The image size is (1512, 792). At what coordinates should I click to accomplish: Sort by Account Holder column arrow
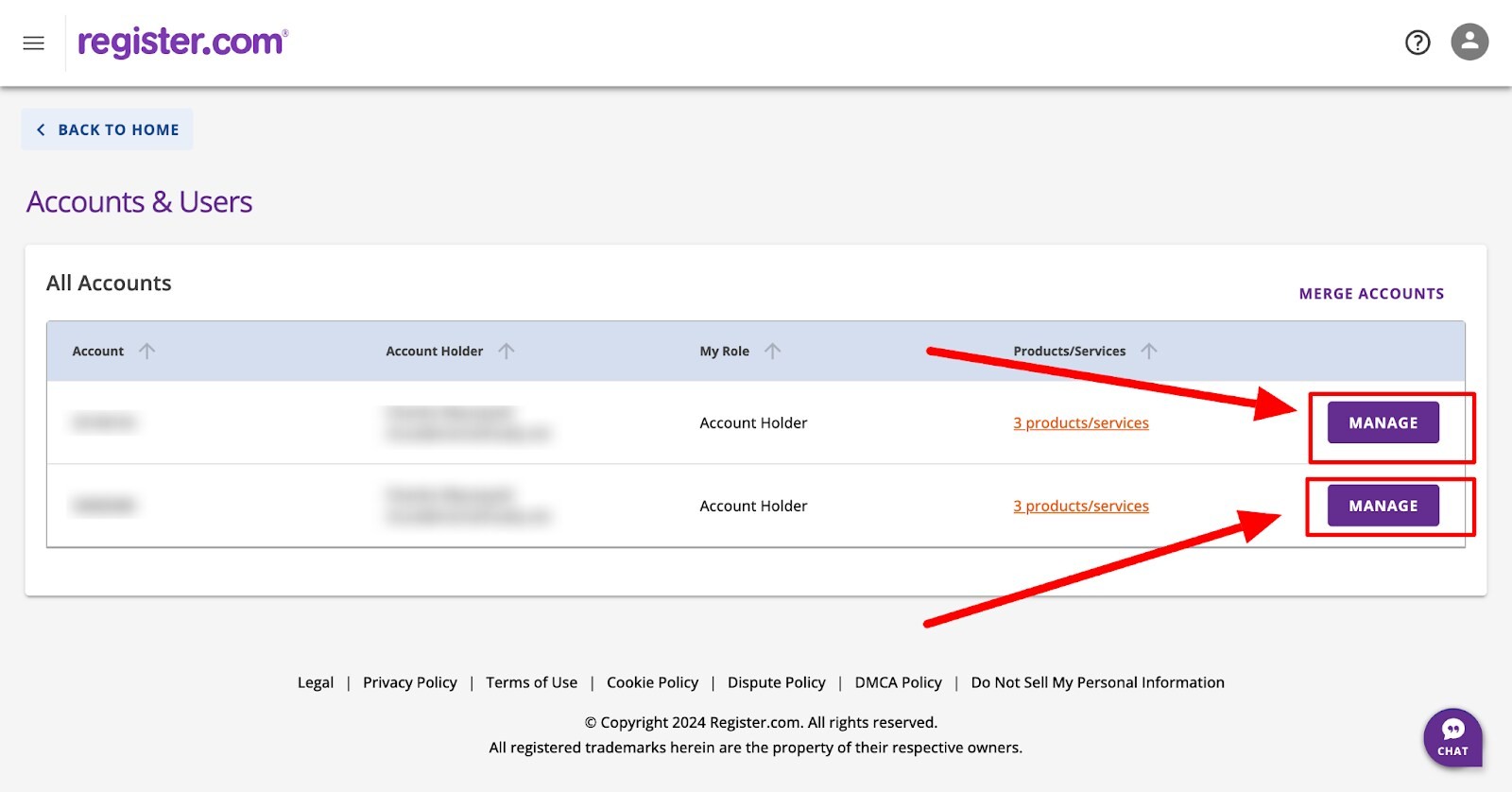pyautogui.click(x=507, y=352)
